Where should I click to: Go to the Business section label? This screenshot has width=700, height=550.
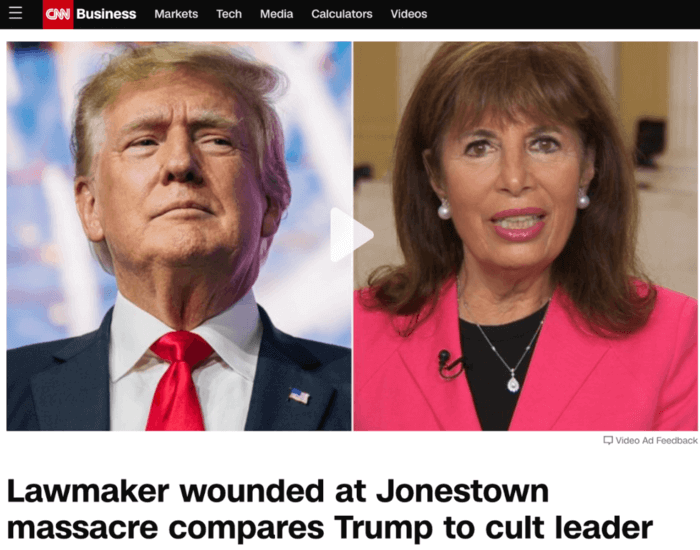[106, 14]
